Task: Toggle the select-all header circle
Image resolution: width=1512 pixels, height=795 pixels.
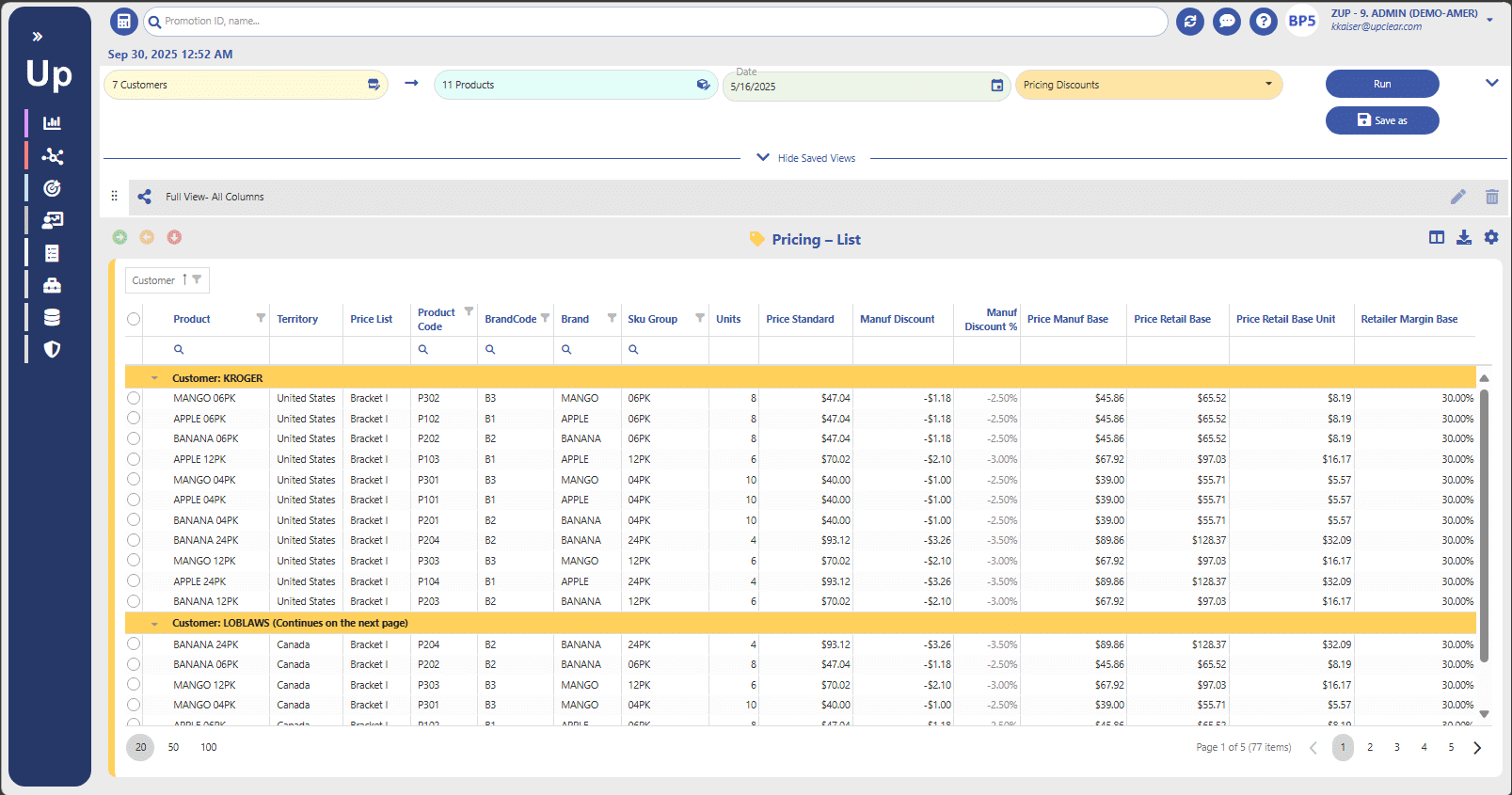Action: [134, 319]
